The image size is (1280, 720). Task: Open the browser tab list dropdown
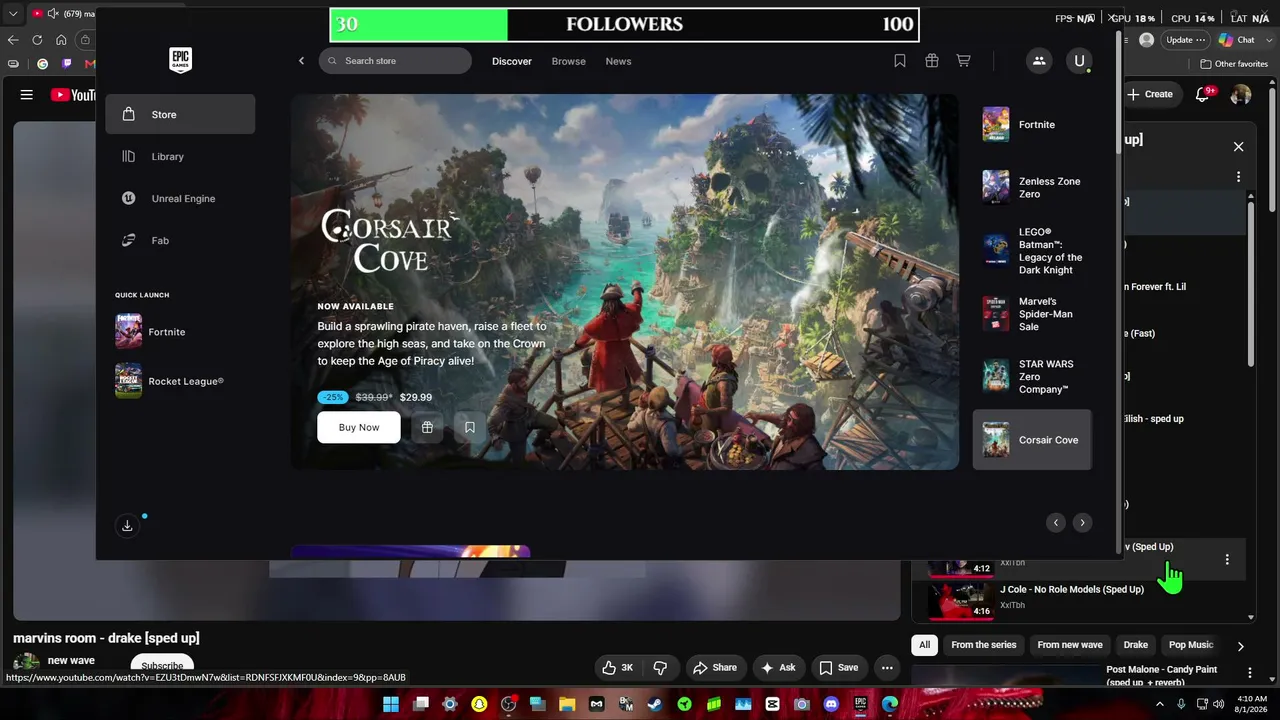pos(13,14)
